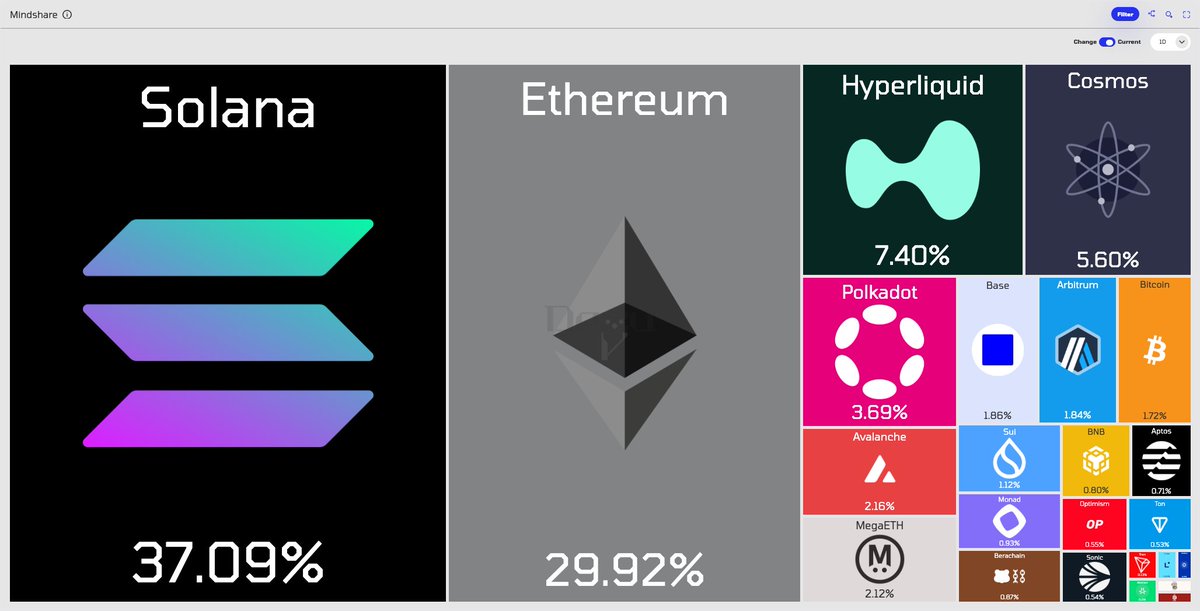1200x611 pixels.
Task: Select the Hyperliquid logo tile
Action: coord(912,170)
